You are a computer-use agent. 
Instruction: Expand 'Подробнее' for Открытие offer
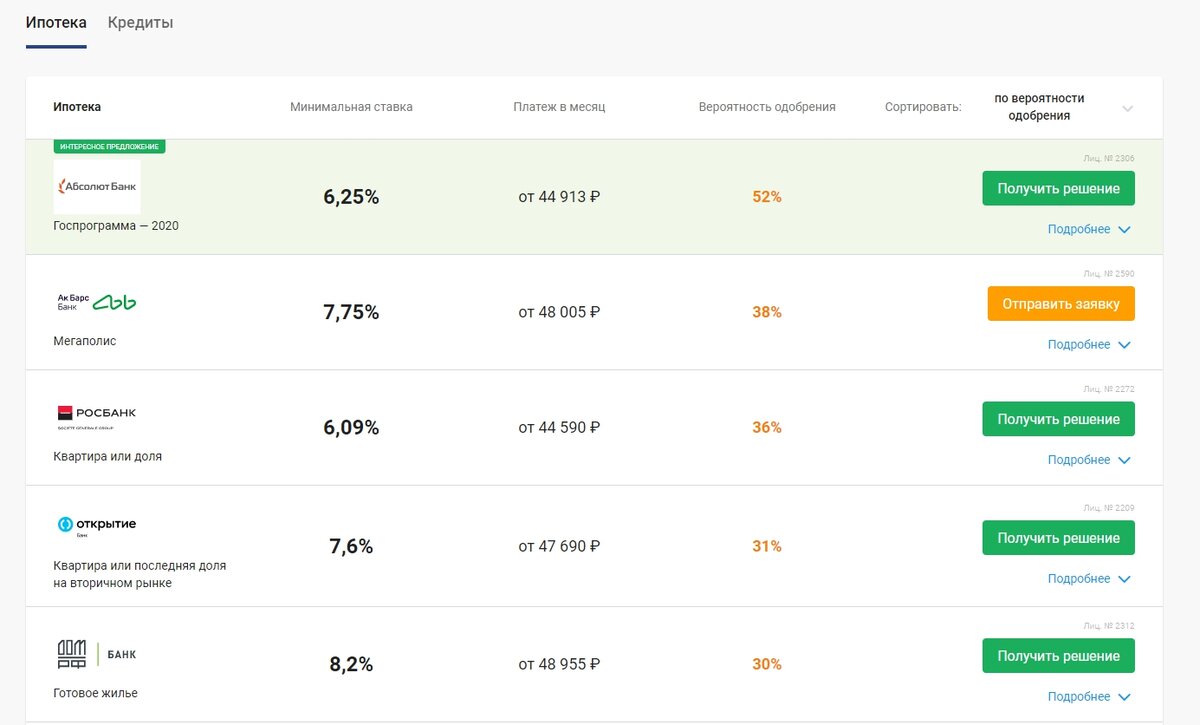[1089, 579]
